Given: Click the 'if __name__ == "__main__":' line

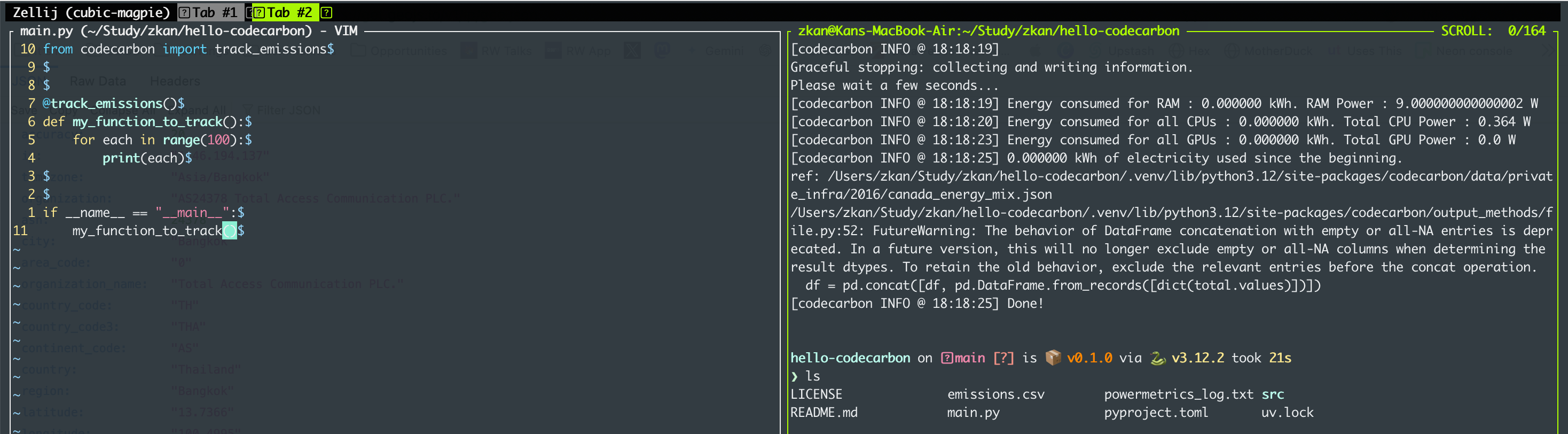Looking at the screenshot, I should tap(143, 212).
